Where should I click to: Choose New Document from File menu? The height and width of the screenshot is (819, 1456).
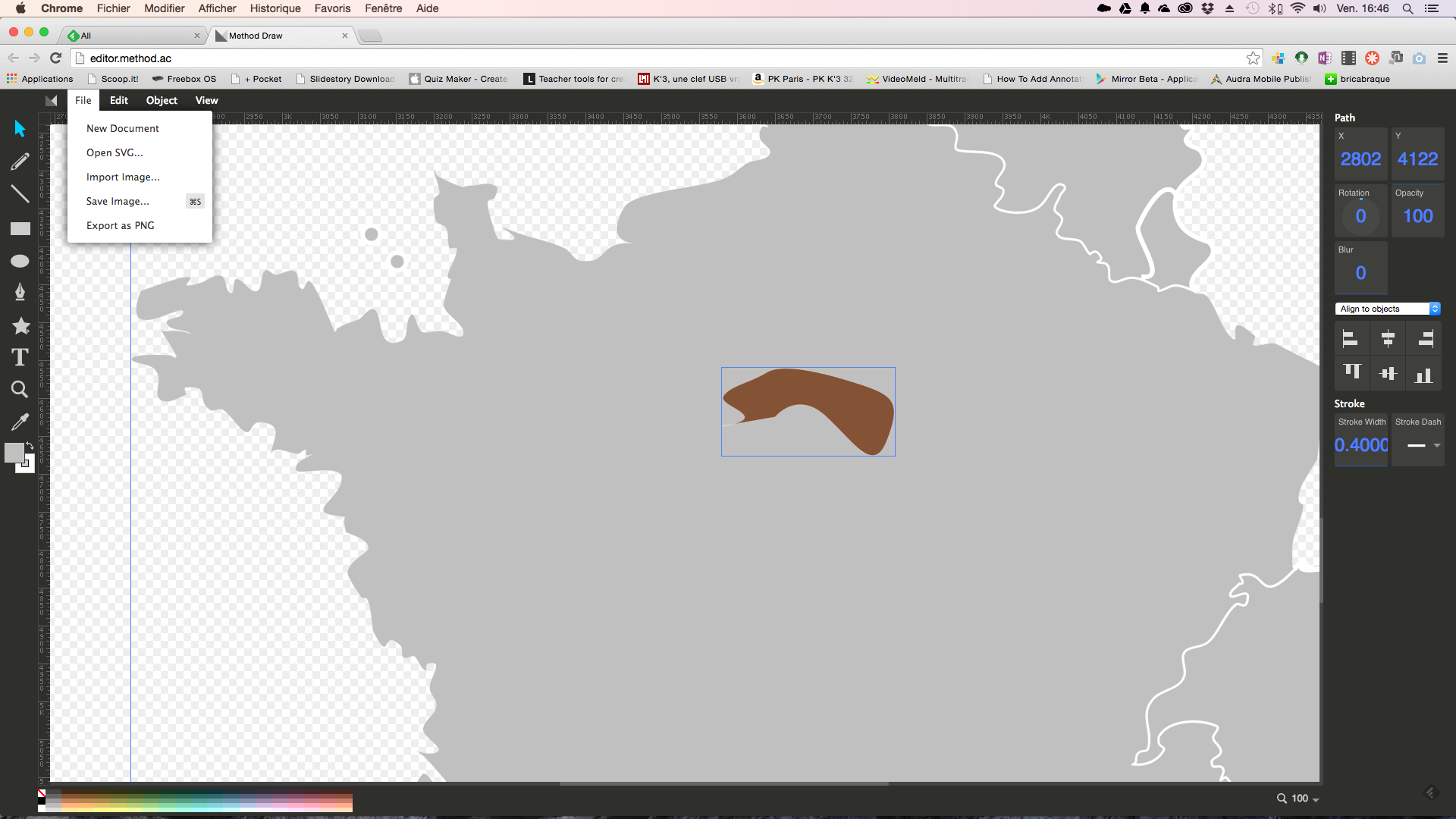click(123, 128)
